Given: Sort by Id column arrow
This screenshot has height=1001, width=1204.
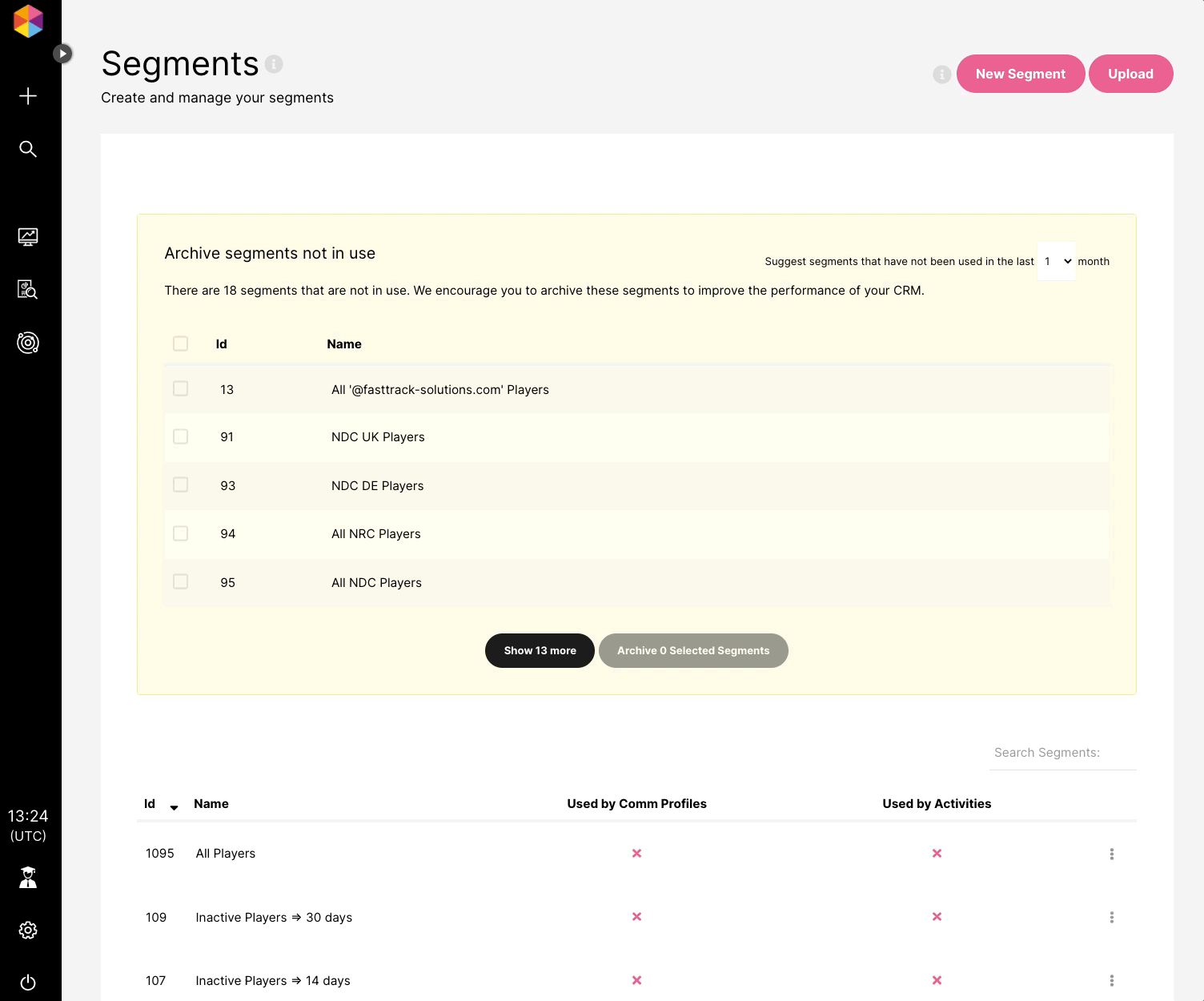Looking at the screenshot, I should pyautogui.click(x=174, y=807).
